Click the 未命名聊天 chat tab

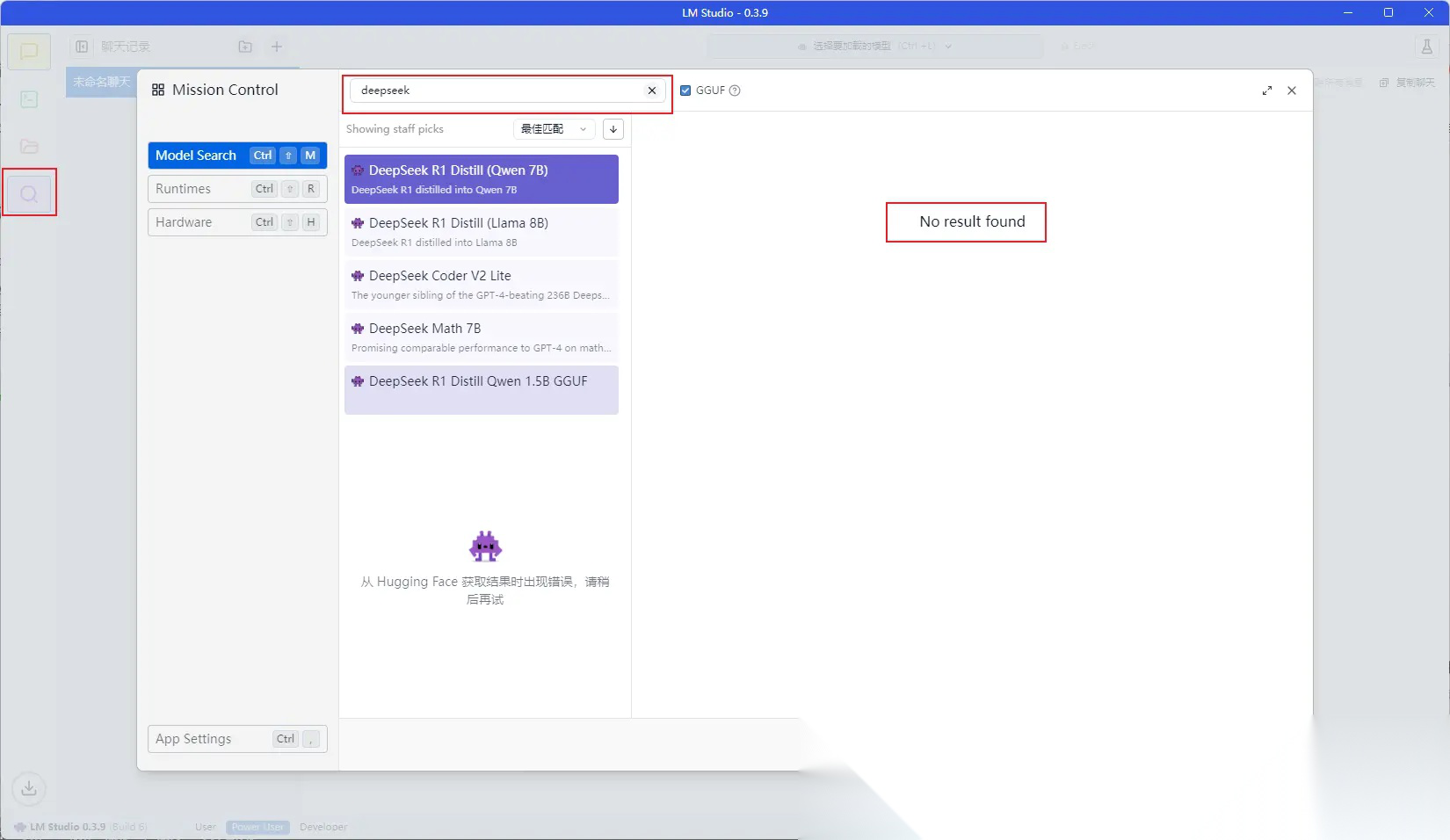[x=101, y=82]
